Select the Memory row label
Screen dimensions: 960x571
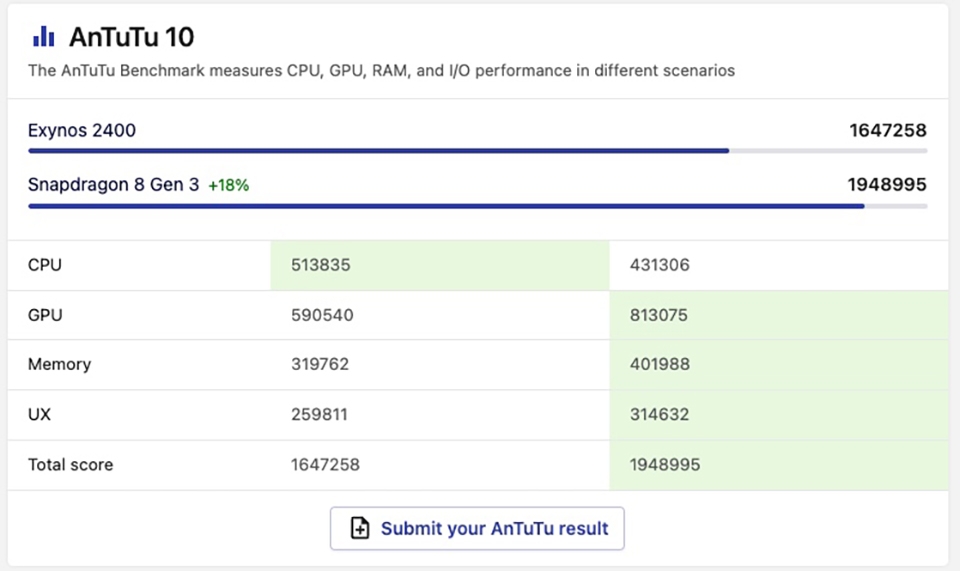click(x=59, y=364)
